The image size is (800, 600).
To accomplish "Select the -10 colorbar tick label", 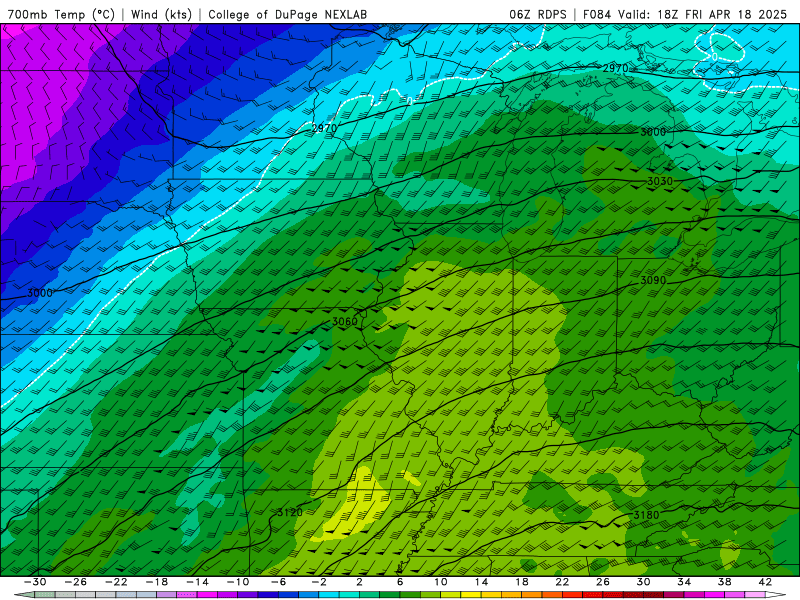I will pyautogui.click(x=238, y=582).
